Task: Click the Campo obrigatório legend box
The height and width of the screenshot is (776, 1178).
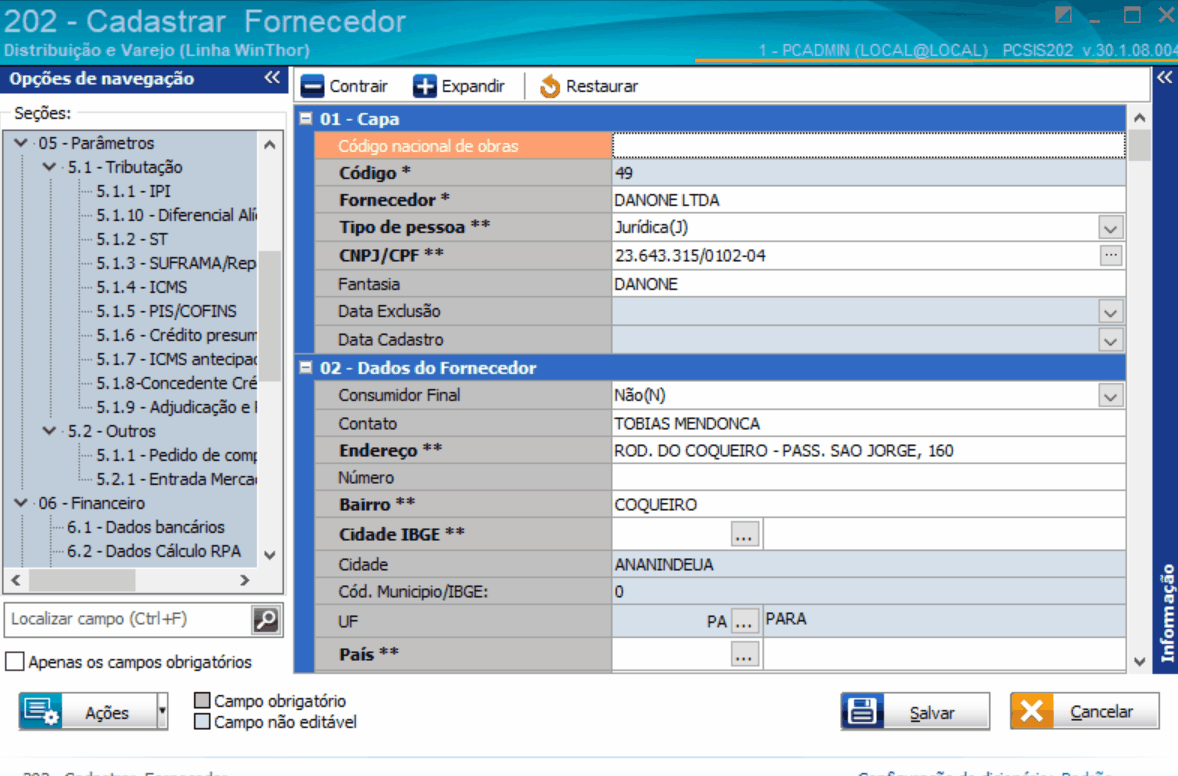Action: (202, 700)
